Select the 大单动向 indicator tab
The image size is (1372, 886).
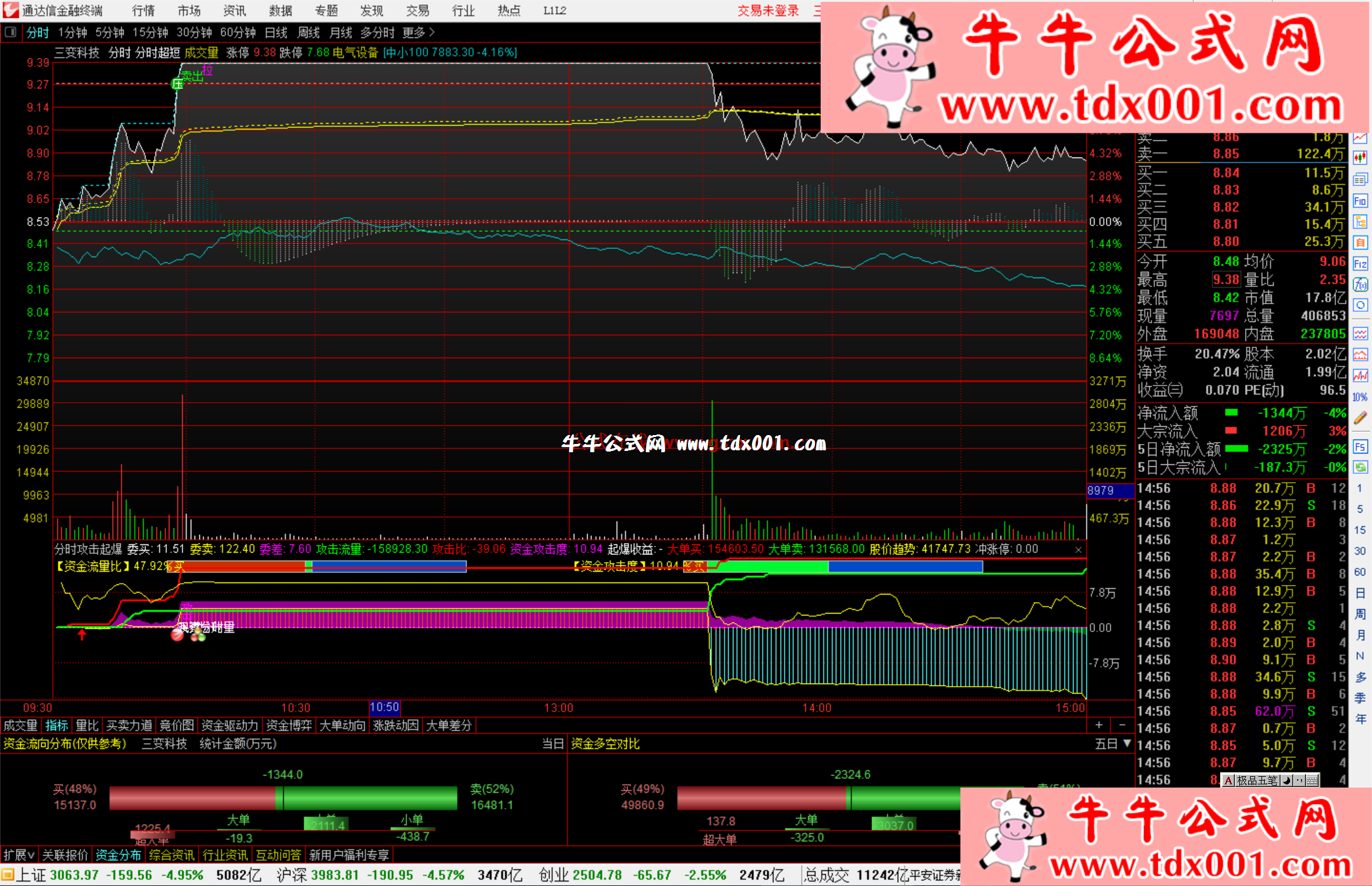click(342, 725)
